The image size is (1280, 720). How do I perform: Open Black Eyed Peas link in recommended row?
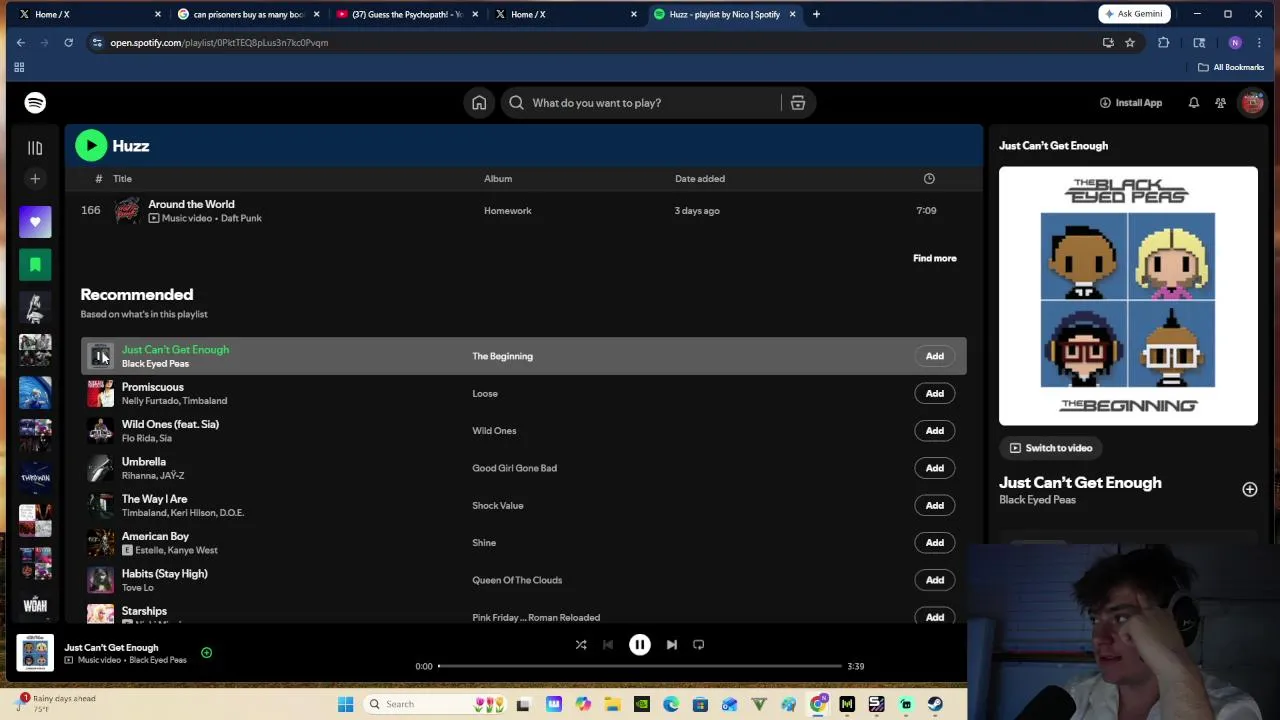(155, 364)
